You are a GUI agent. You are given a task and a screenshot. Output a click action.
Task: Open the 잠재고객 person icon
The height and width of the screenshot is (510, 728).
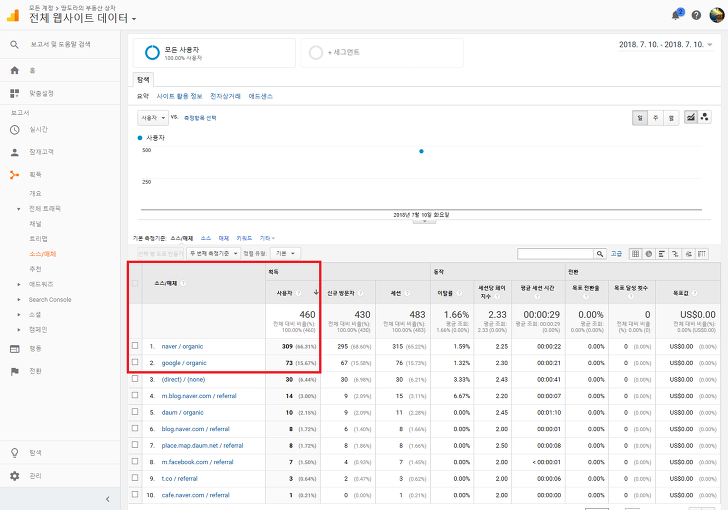click(x=14, y=152)
